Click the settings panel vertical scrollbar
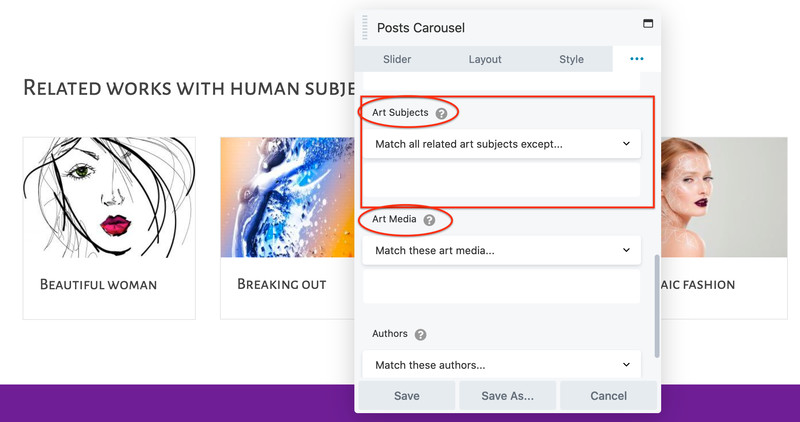The height and width of the screenshot is (422, 800). [x=657, y=305]
